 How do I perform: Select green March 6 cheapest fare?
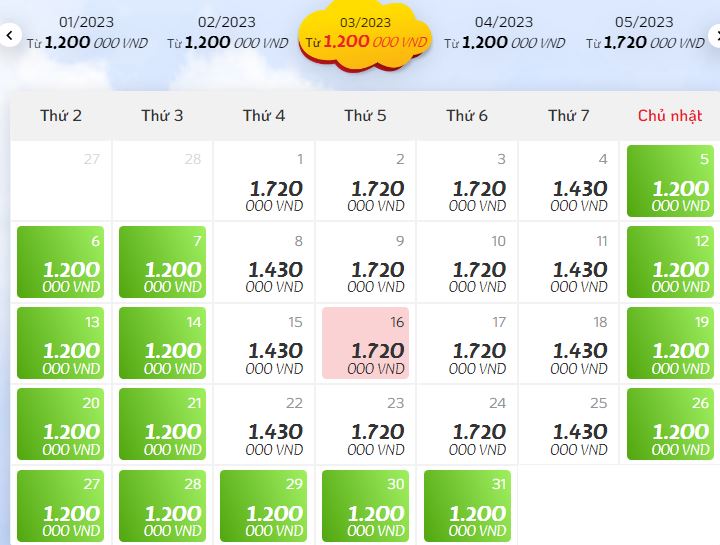(x=61, y=262)
